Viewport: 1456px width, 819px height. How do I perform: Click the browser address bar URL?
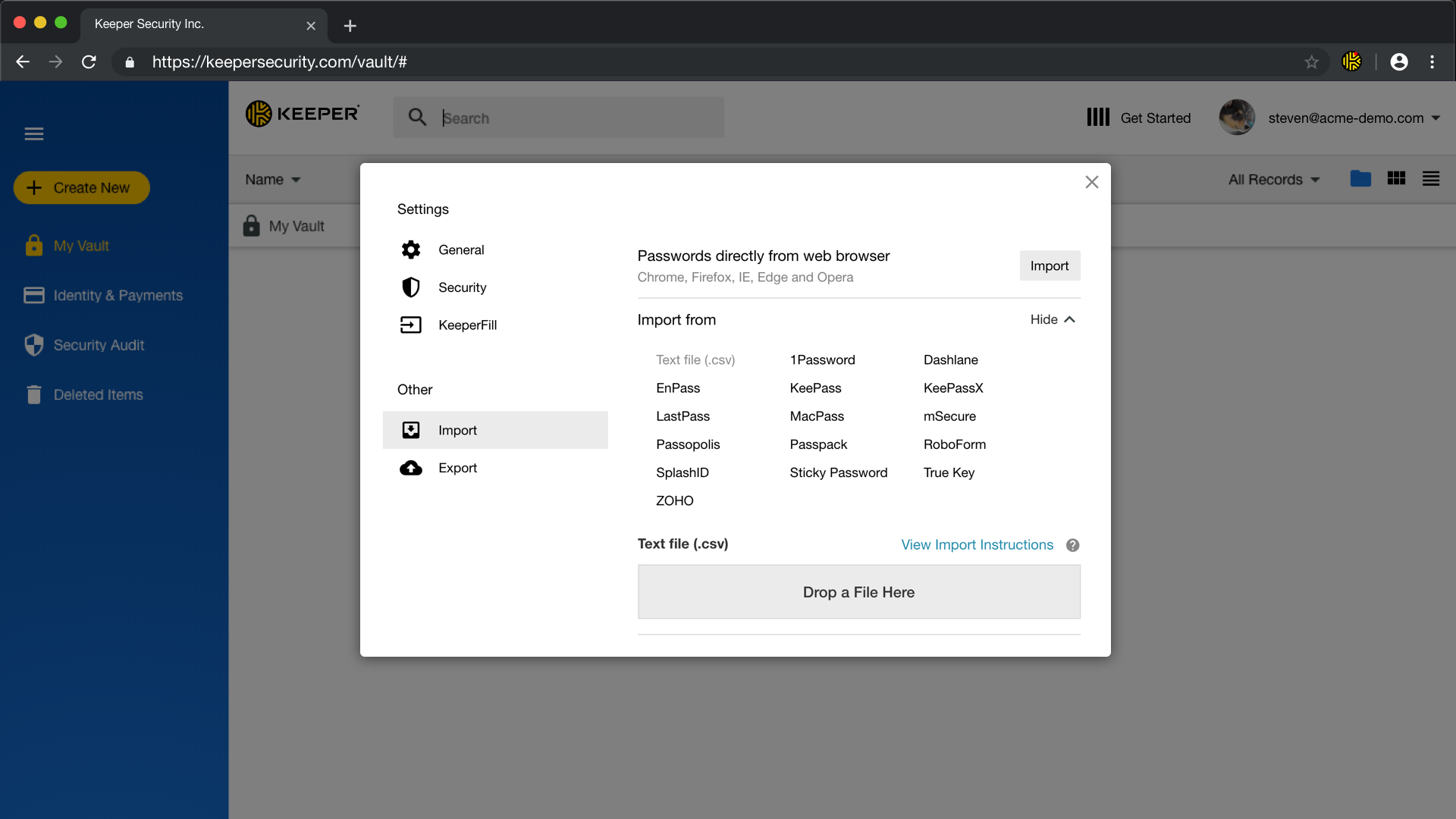click(x=279, y=61)
